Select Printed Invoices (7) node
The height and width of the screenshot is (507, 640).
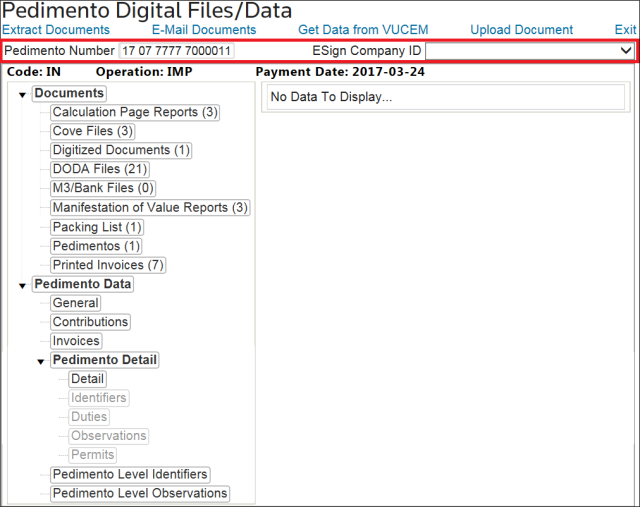108,265
